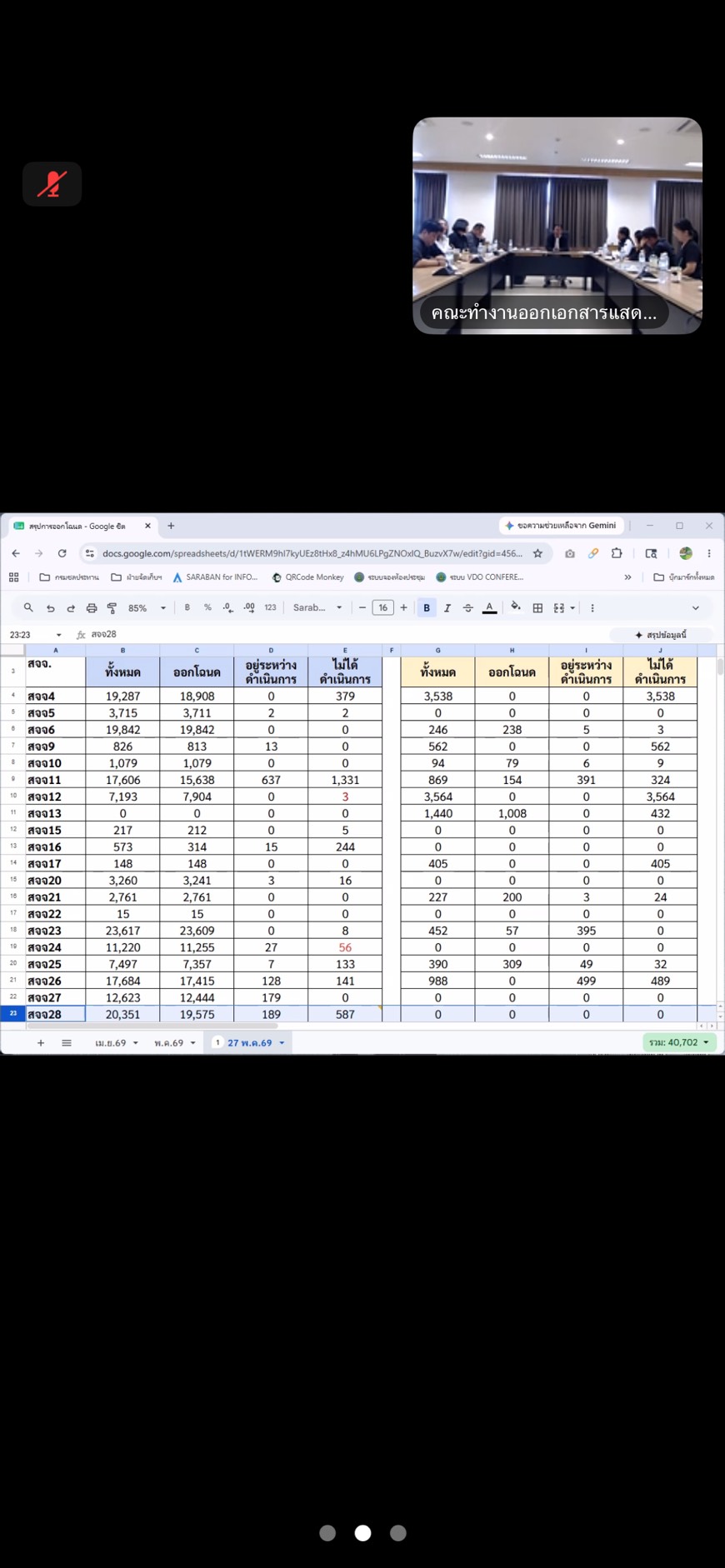Open the 27 พ.ค.69 sheet tab dropdown
The height and width of the screenshot is (1568, 725).
click(282, 1043)
